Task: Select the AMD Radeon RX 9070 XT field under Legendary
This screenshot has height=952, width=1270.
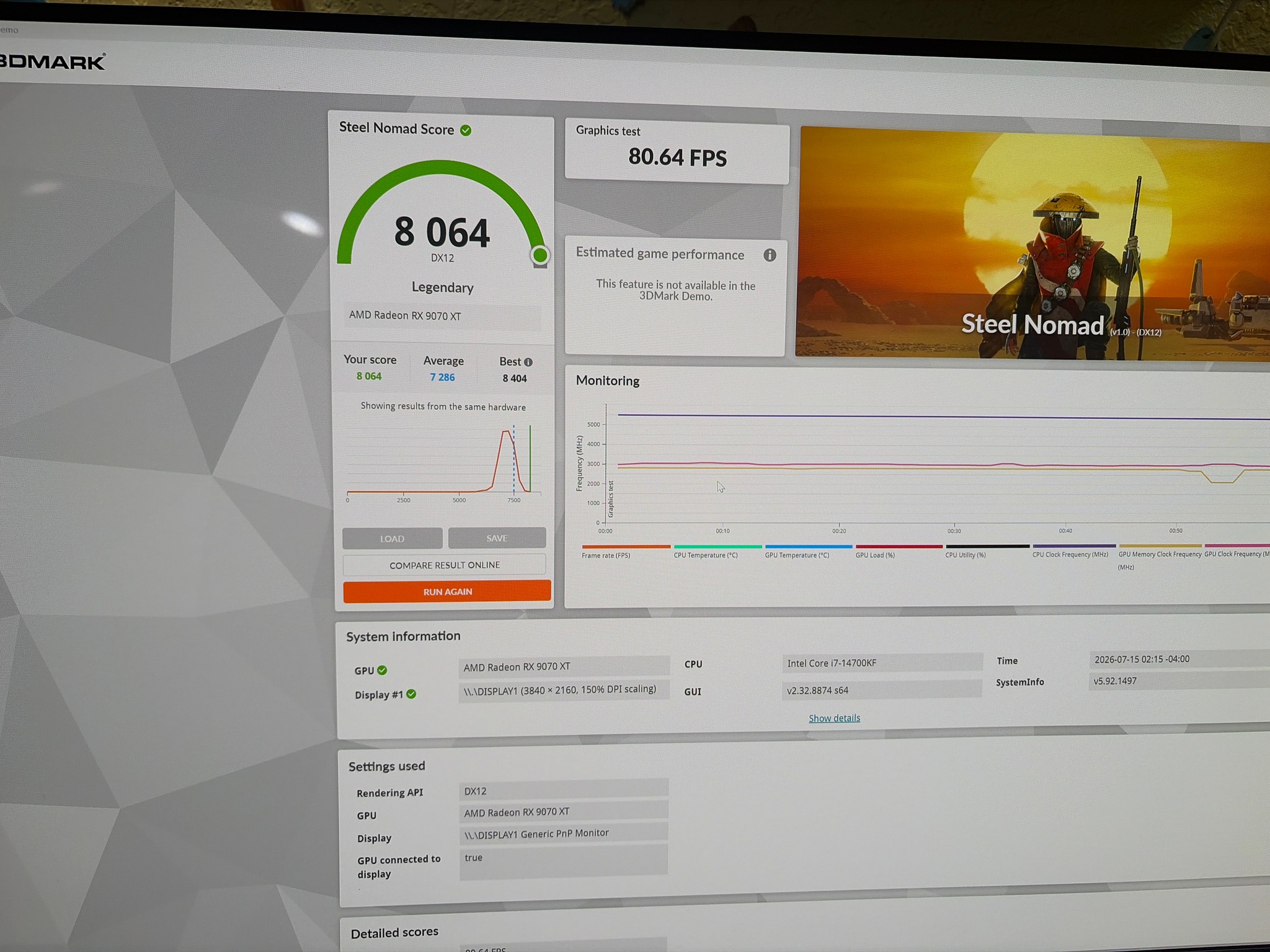Action: click(442, 316)
